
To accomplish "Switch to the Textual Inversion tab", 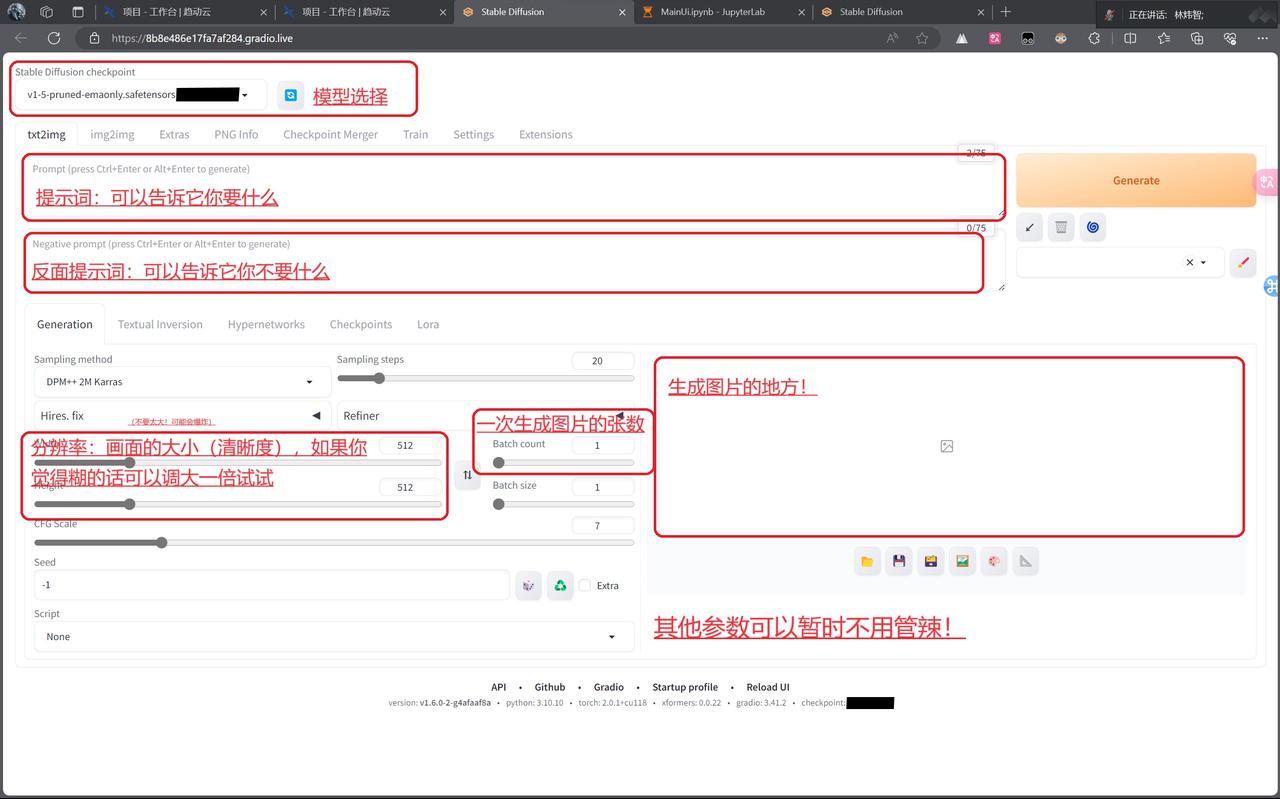I will point(160,324).
